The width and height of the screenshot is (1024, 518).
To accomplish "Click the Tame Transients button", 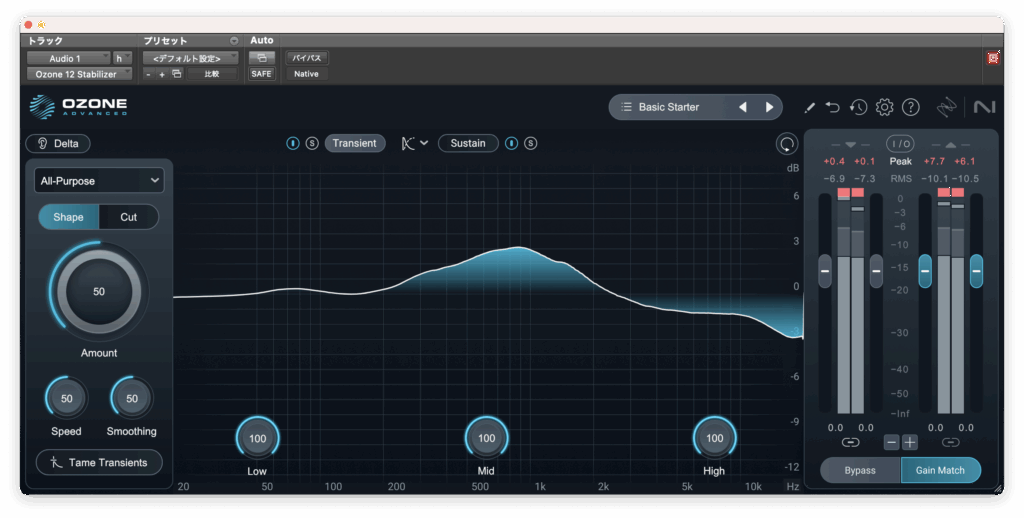I will pos(99,462).
